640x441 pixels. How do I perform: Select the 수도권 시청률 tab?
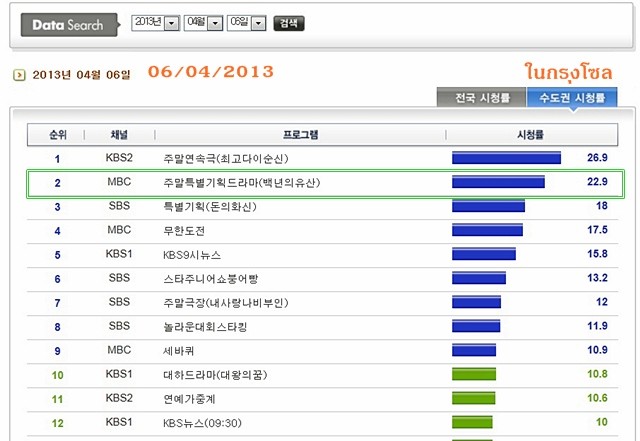pyautogui.click(x=572, y=98)
